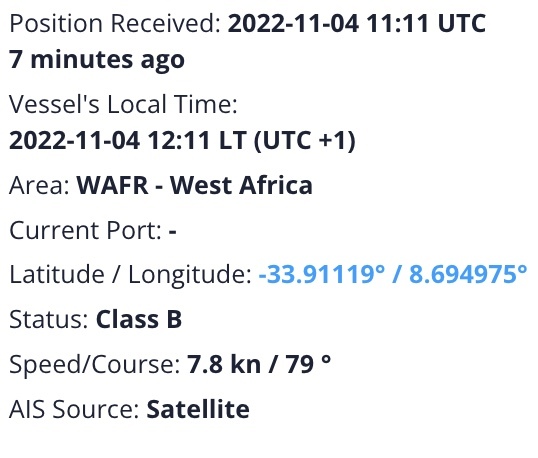Click the '7 minutes ago' text
Image resolution: width=538 pixels, height=458 pixels.
tap(97, 59)
